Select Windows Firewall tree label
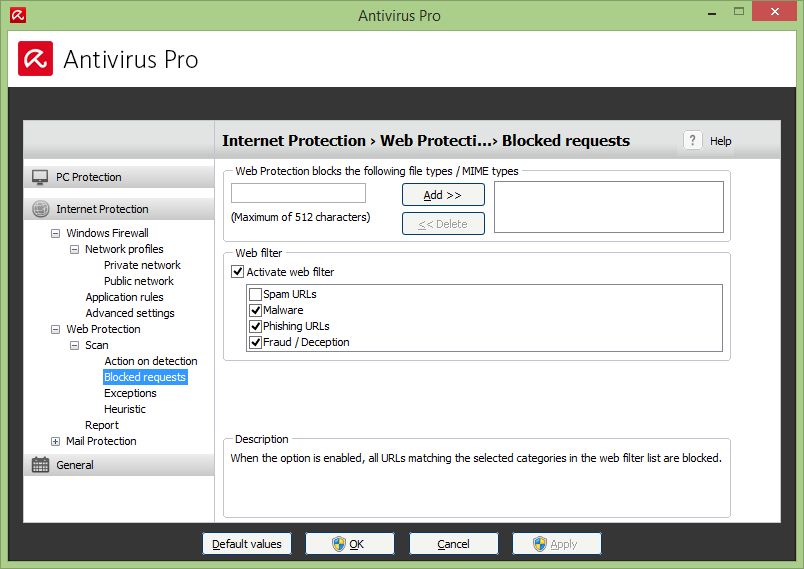The image size is (804, 569). (x=107, y=233)
